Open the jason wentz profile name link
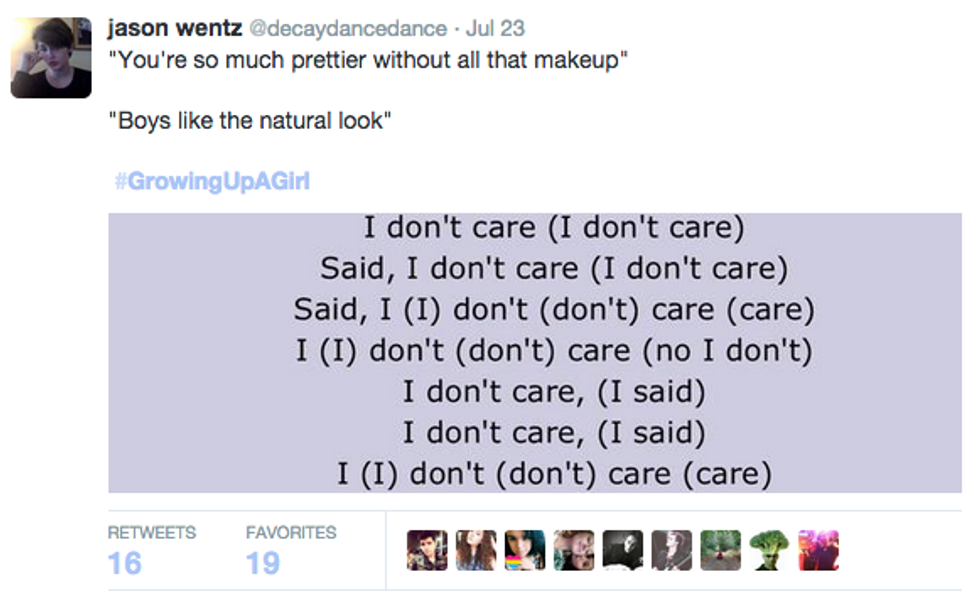 coord(174,29)
